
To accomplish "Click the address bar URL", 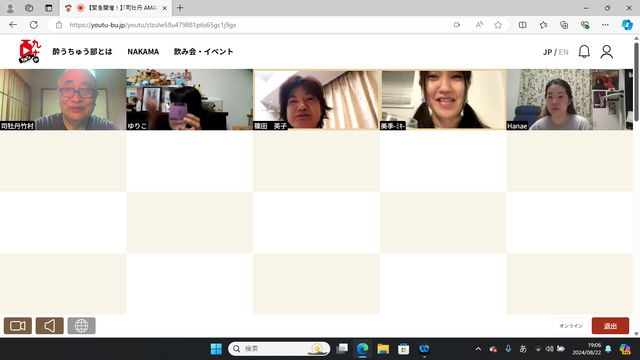I will click(153, 25).
